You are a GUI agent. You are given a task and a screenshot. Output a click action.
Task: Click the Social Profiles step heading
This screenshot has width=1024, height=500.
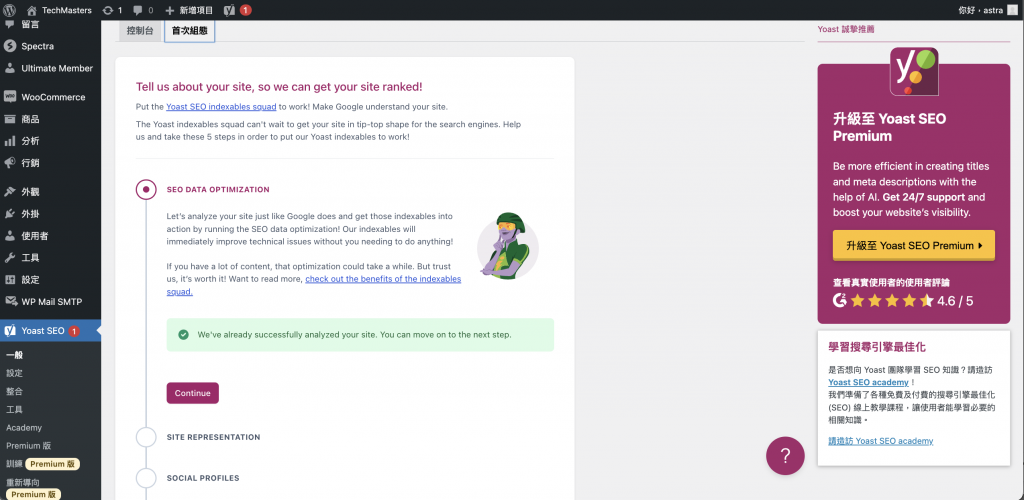203,478
